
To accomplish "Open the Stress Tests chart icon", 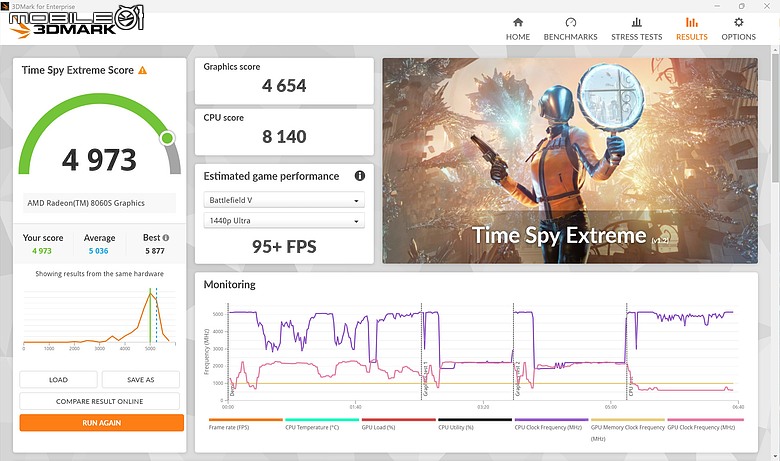I will [636, 22].
